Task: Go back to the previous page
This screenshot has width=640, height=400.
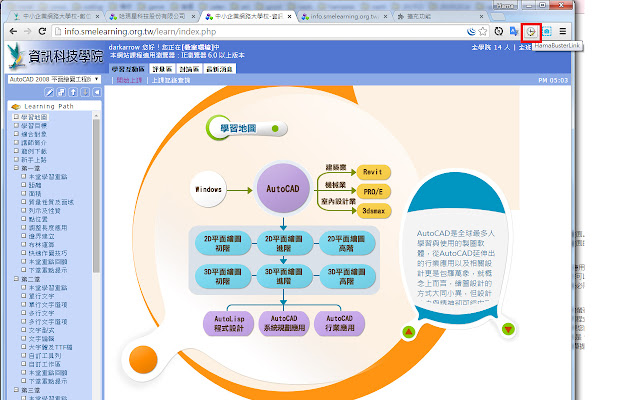Action: point(13,31)
